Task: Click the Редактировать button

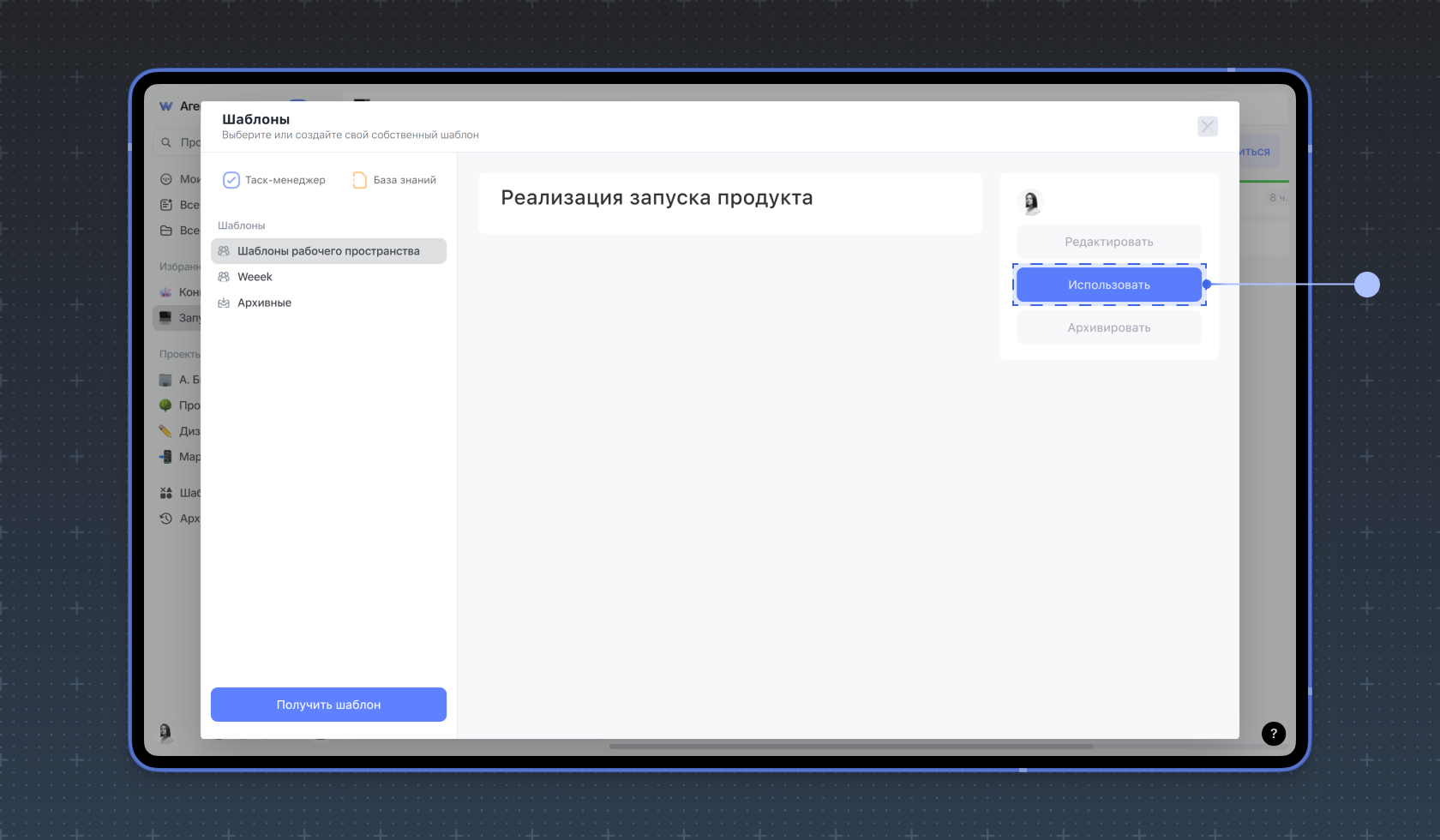Action: pyautogui.click(x=1108, y=242)
